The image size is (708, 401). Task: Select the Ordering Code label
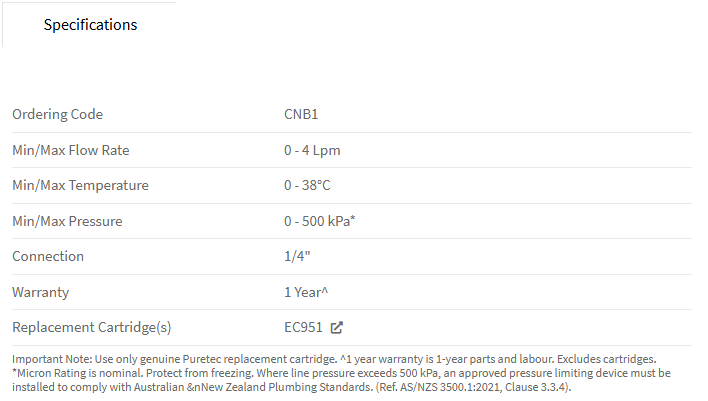tap(57, 114)
